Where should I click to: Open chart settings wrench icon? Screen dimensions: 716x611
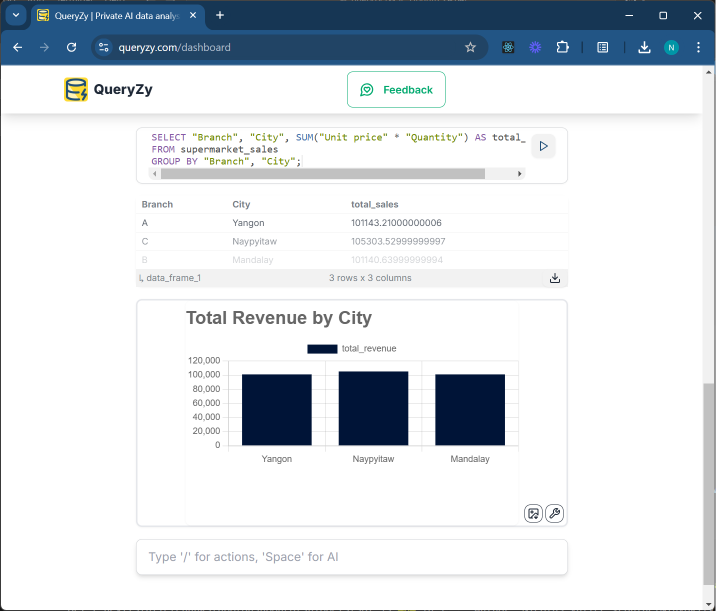pyautogui.click(x=554, y=513)
